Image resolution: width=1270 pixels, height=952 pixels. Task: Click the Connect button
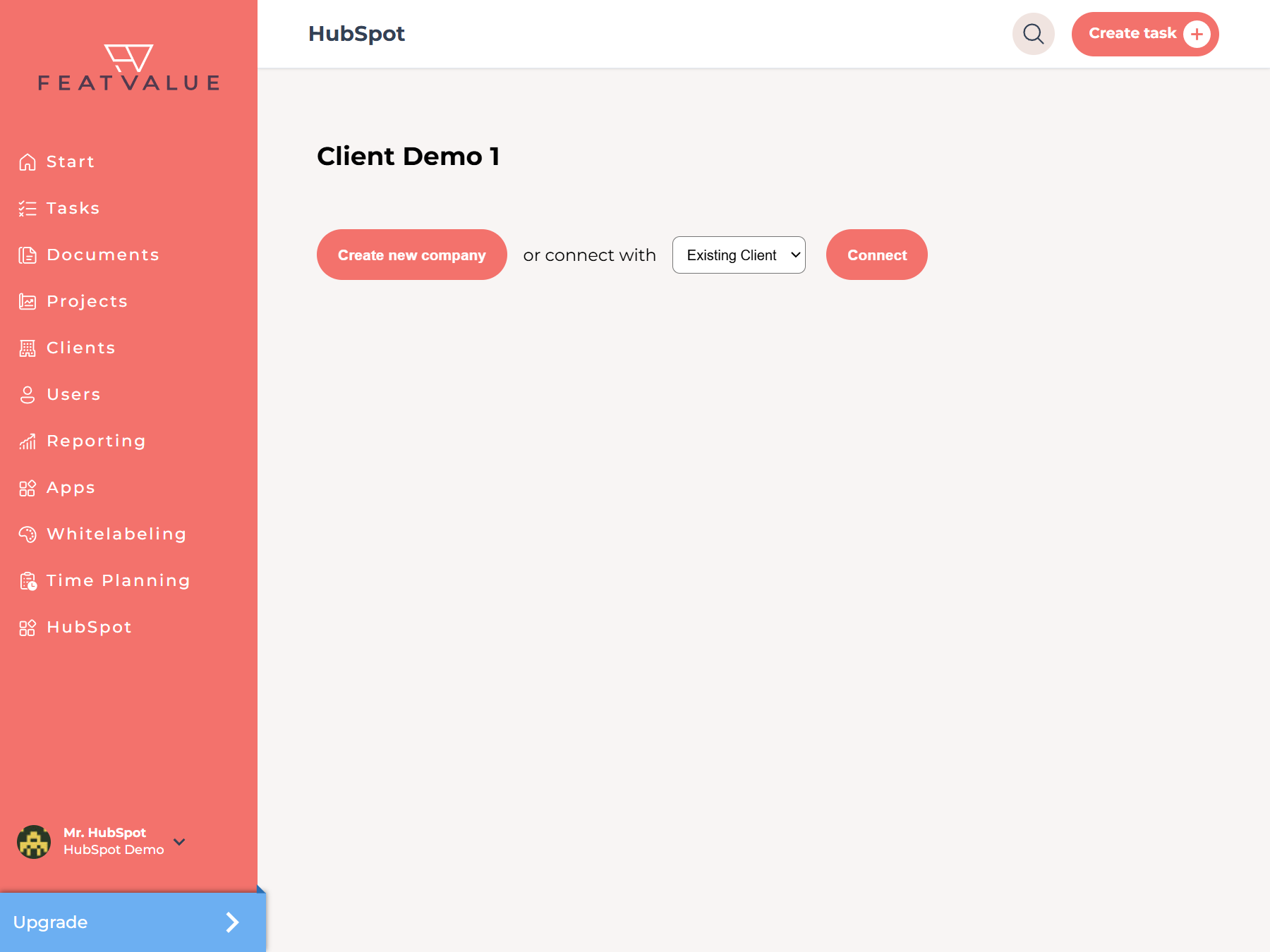pos(877,255)
